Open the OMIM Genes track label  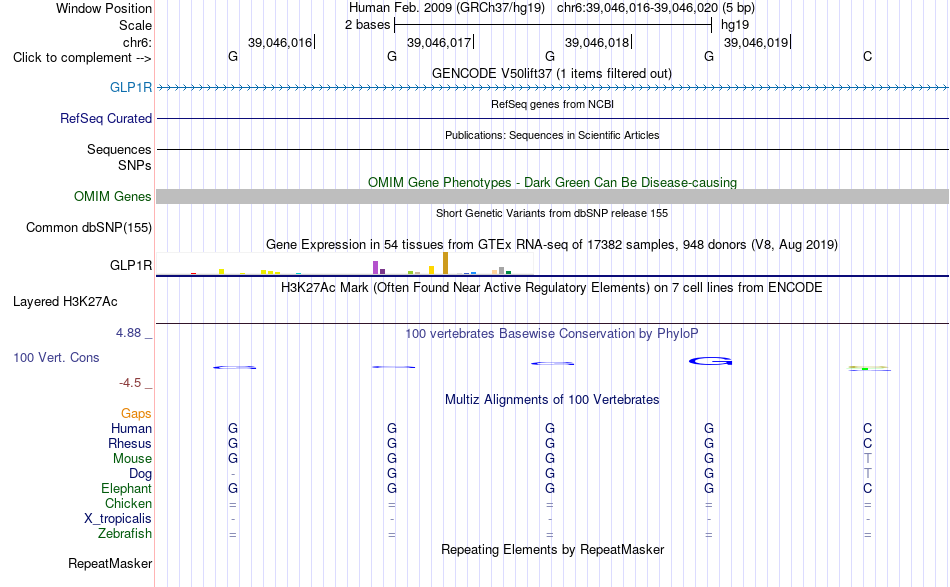tap(113, 196)
